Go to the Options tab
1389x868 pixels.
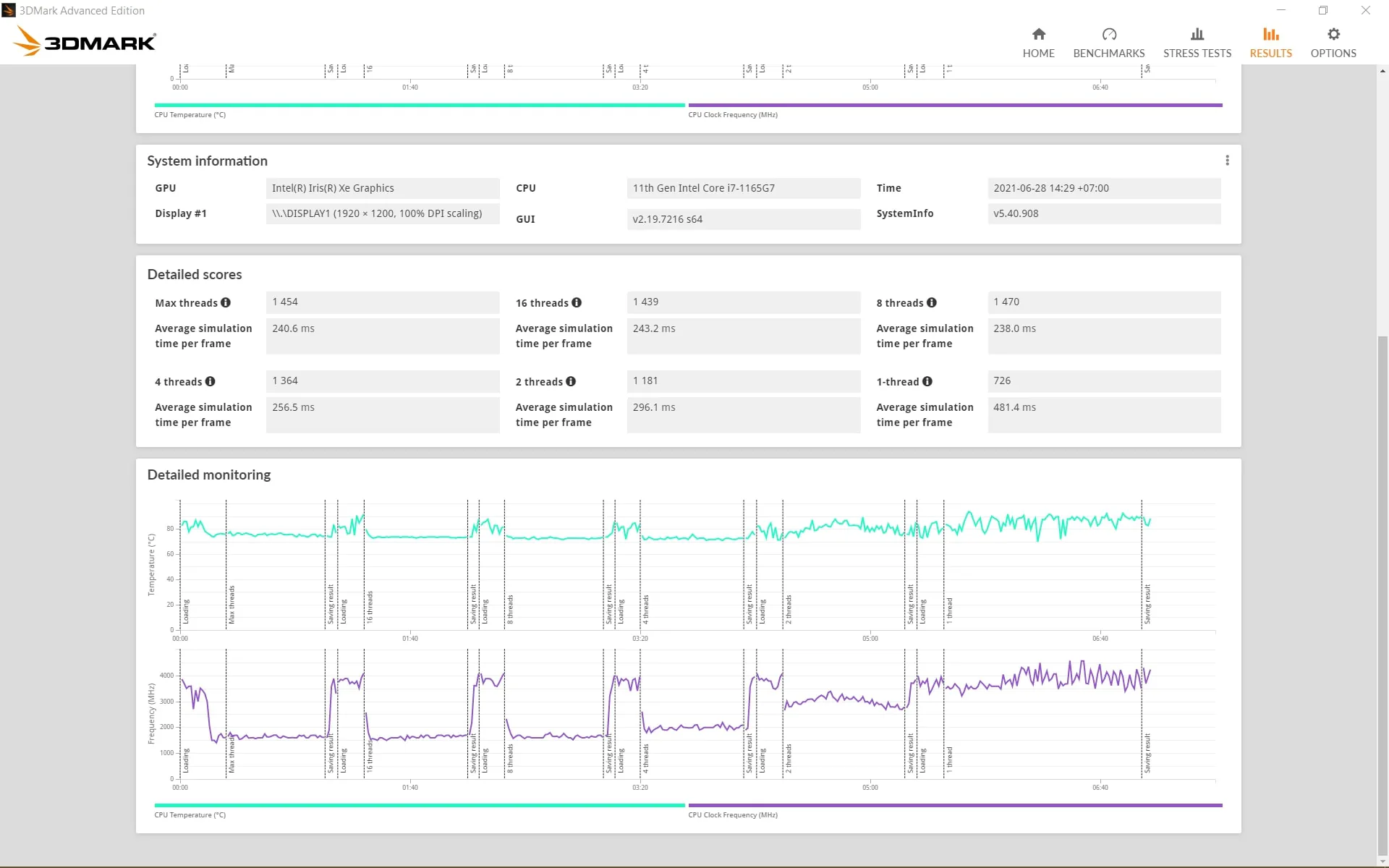click(1333, 43)
